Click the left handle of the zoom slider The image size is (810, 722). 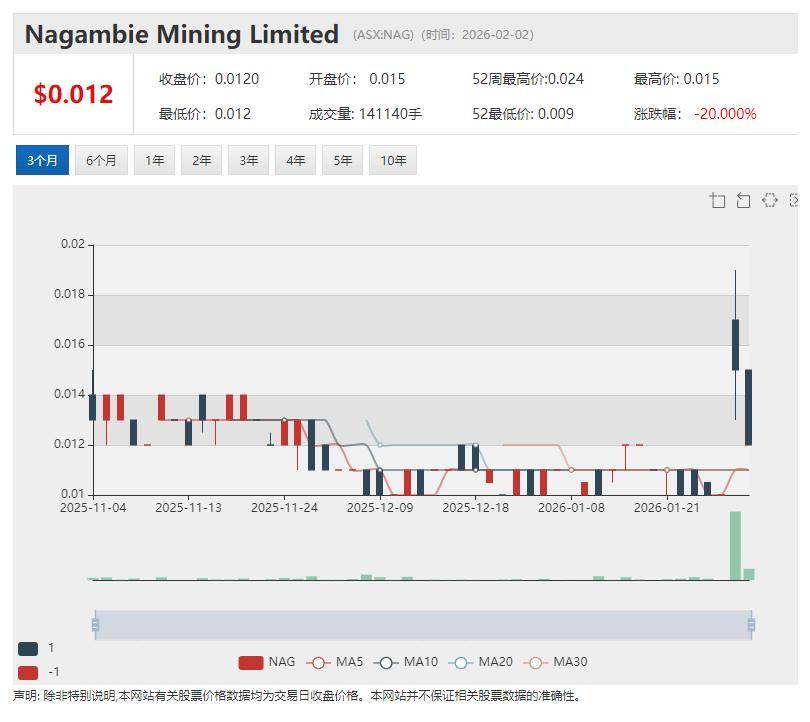(95, 625)
